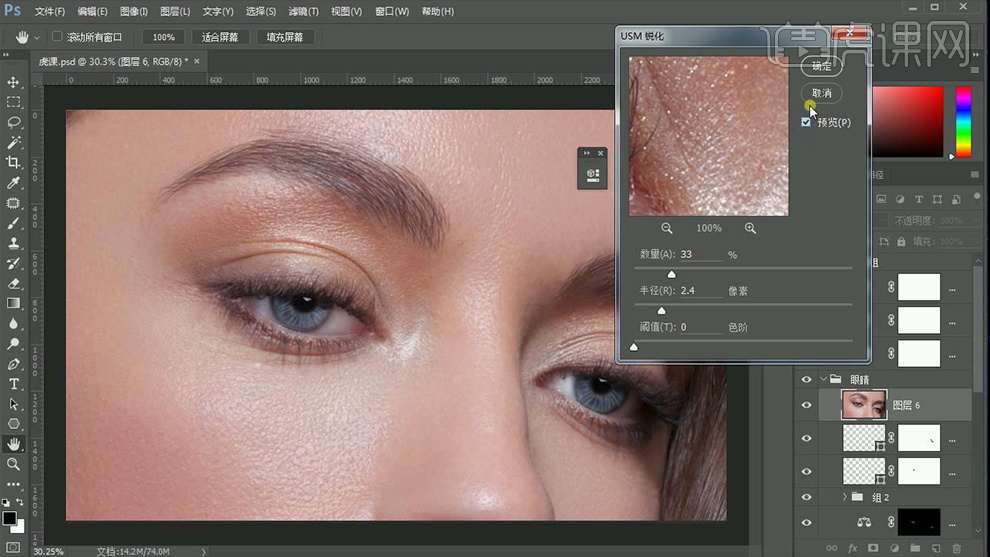The height and width of the screenshot is (557, 990).
Task: Open the 滤镜(T) menu
Action: pos(303,11)
